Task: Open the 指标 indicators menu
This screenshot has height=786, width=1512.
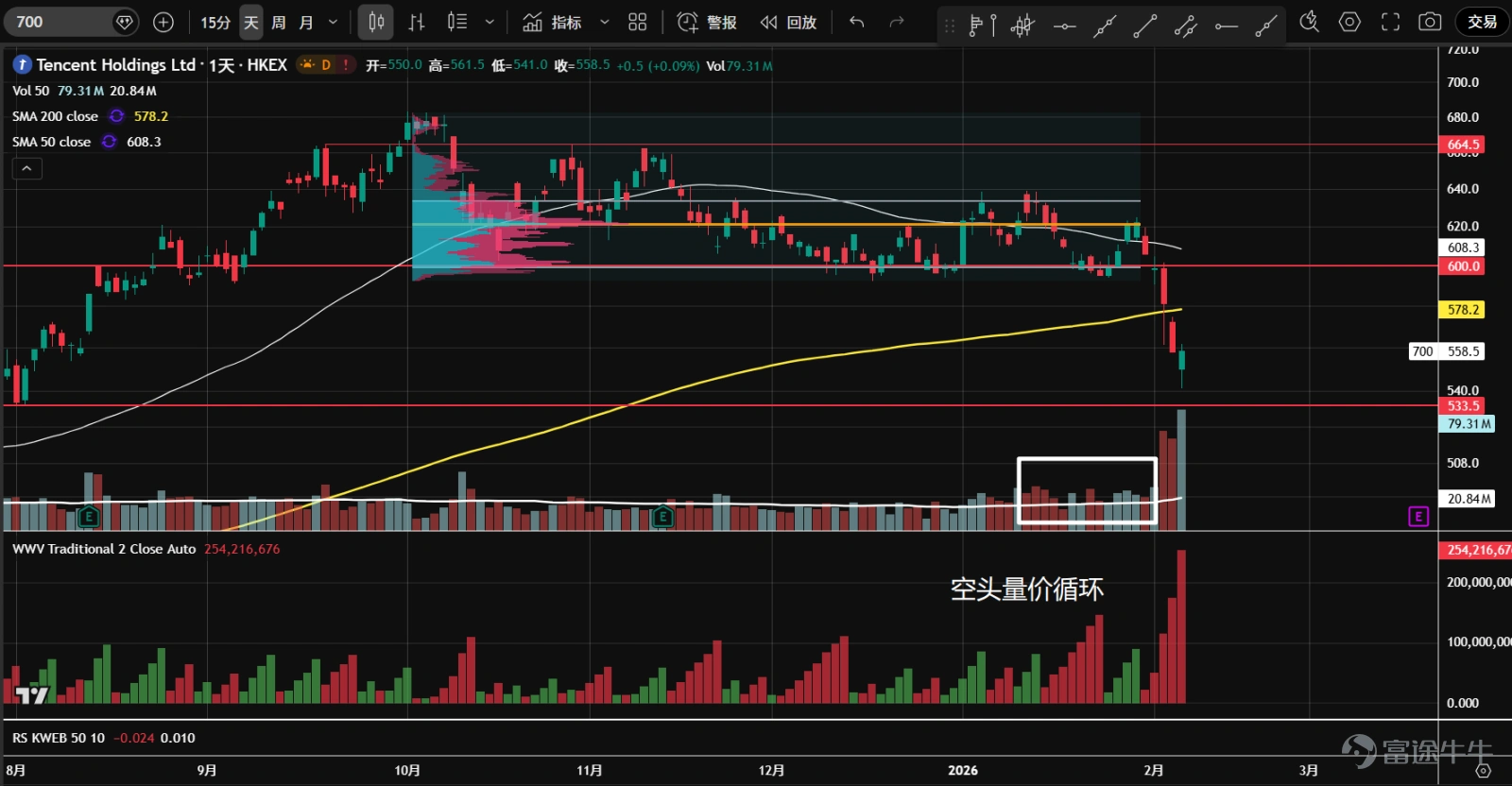Action: 552,22
